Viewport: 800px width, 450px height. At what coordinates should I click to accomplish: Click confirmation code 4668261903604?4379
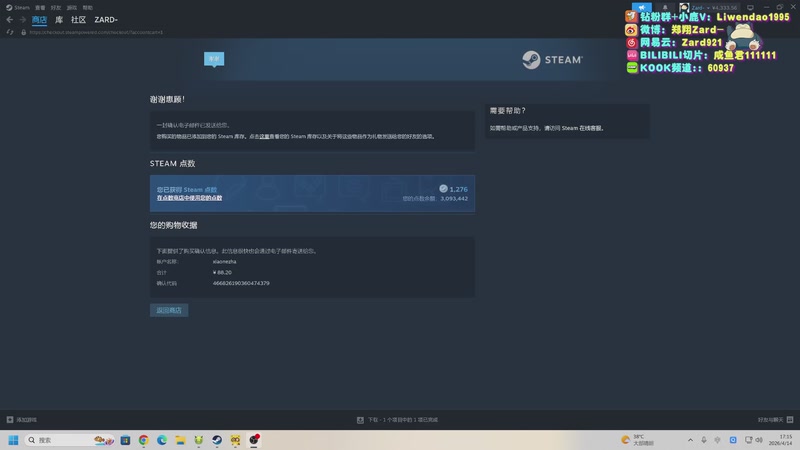click(241, 283)
